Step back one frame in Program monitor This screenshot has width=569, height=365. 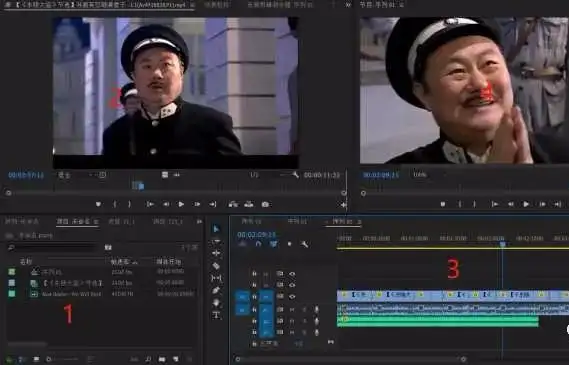511,204
